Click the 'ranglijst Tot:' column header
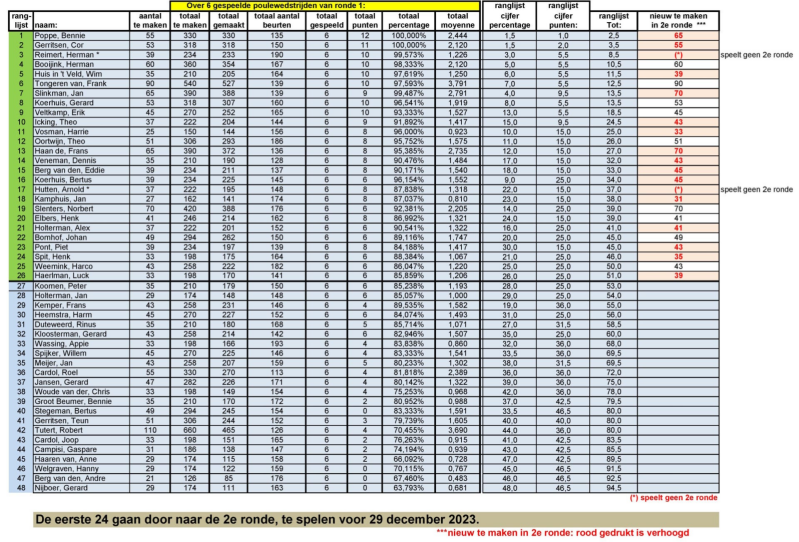Image resolution: width=799 pixels, height=542 pixels. coord(614,21)
